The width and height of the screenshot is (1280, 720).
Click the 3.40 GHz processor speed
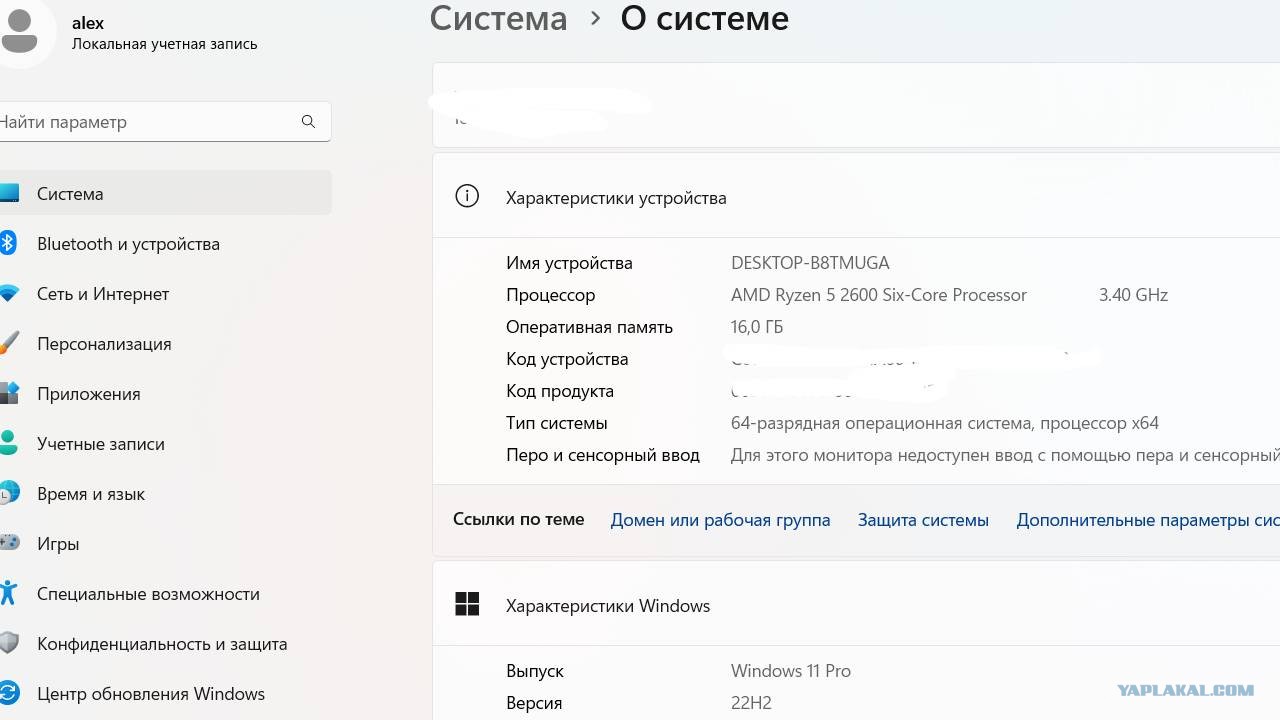[x=1133, y=295]
